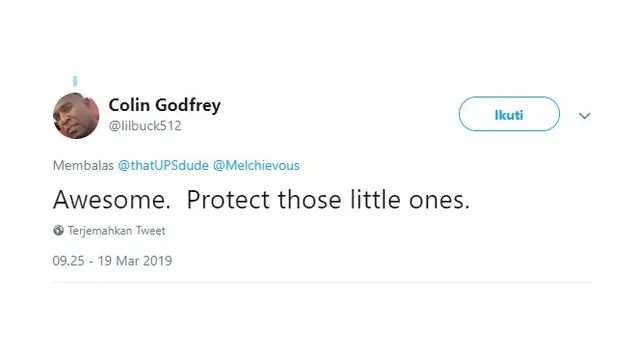The height and width of the screenshot is (360, 640).
Task: Click the tweet text starting with Awesome
Action: [x=261, y=200]
